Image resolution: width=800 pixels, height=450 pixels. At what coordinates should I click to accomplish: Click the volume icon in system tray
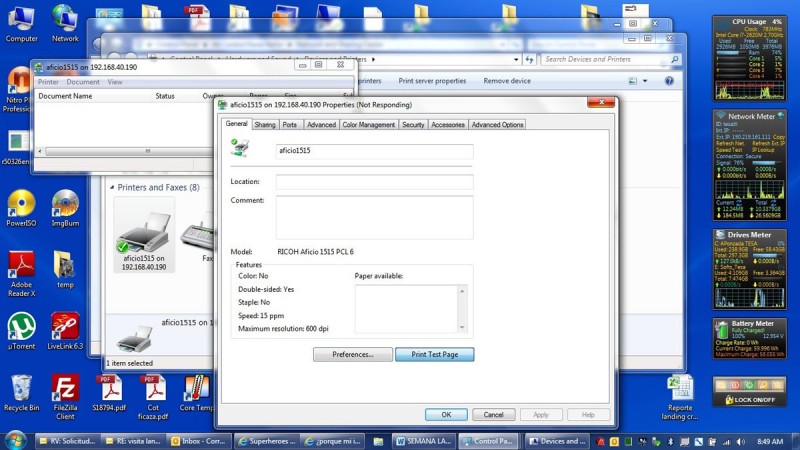[x=740, y=441]
